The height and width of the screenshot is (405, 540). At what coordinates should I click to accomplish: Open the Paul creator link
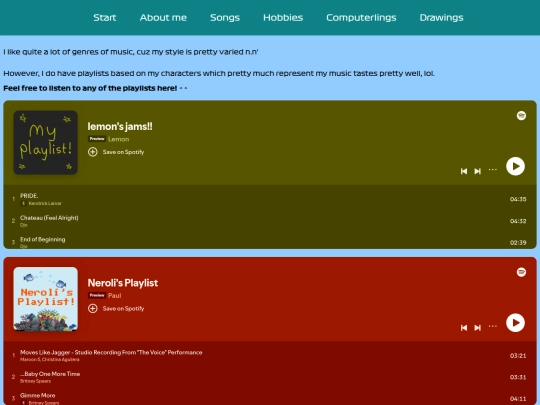115,295
